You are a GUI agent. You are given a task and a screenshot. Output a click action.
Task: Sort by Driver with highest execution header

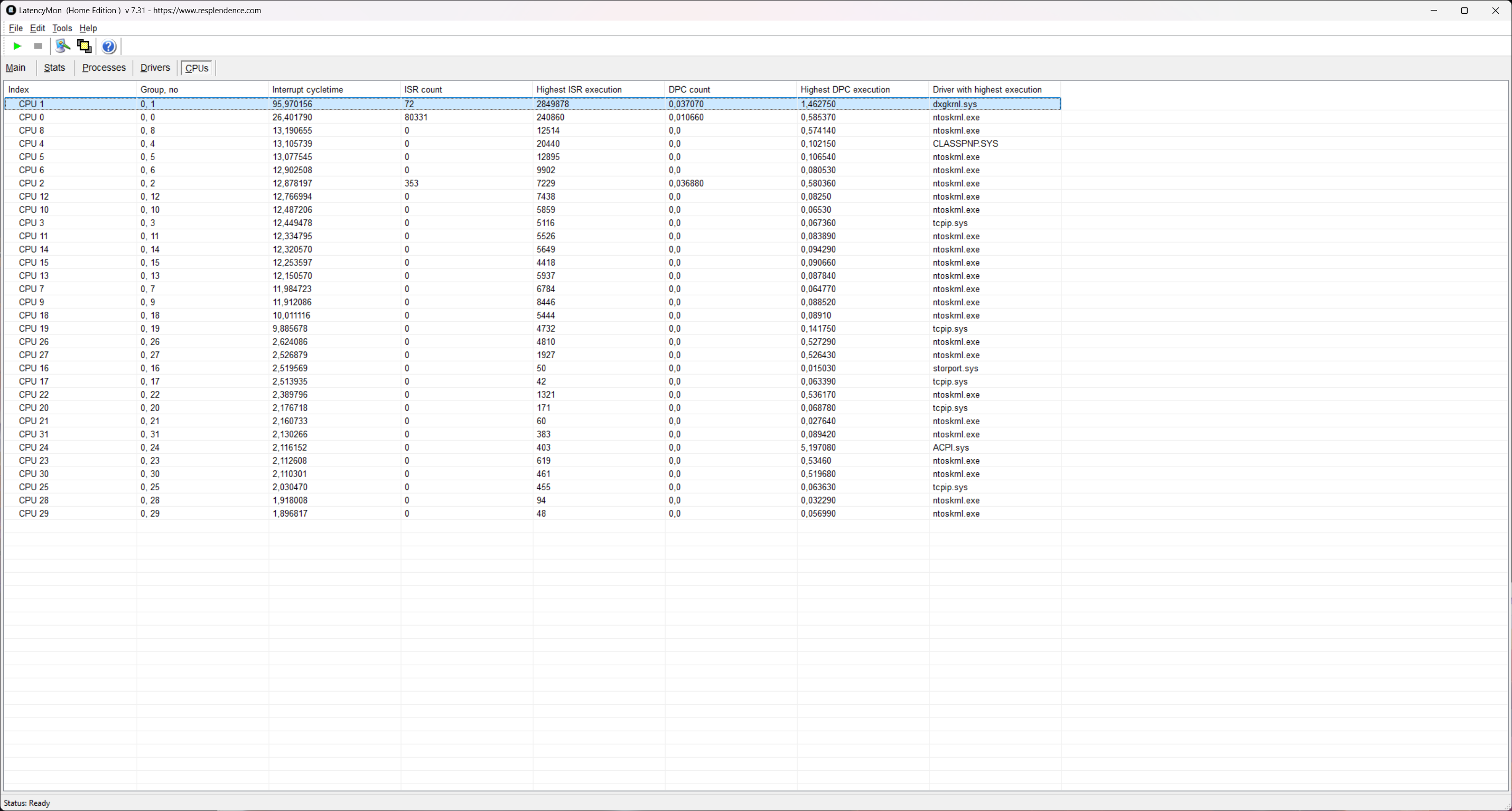pyautogui.click(x=987, y=89)
